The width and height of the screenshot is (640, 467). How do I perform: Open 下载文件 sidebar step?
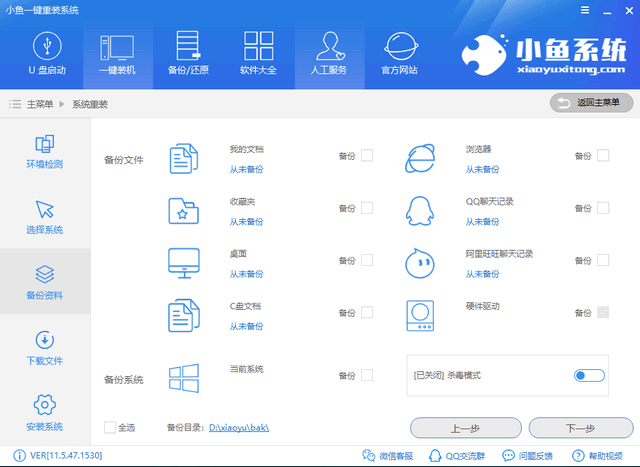click(45, 347)
